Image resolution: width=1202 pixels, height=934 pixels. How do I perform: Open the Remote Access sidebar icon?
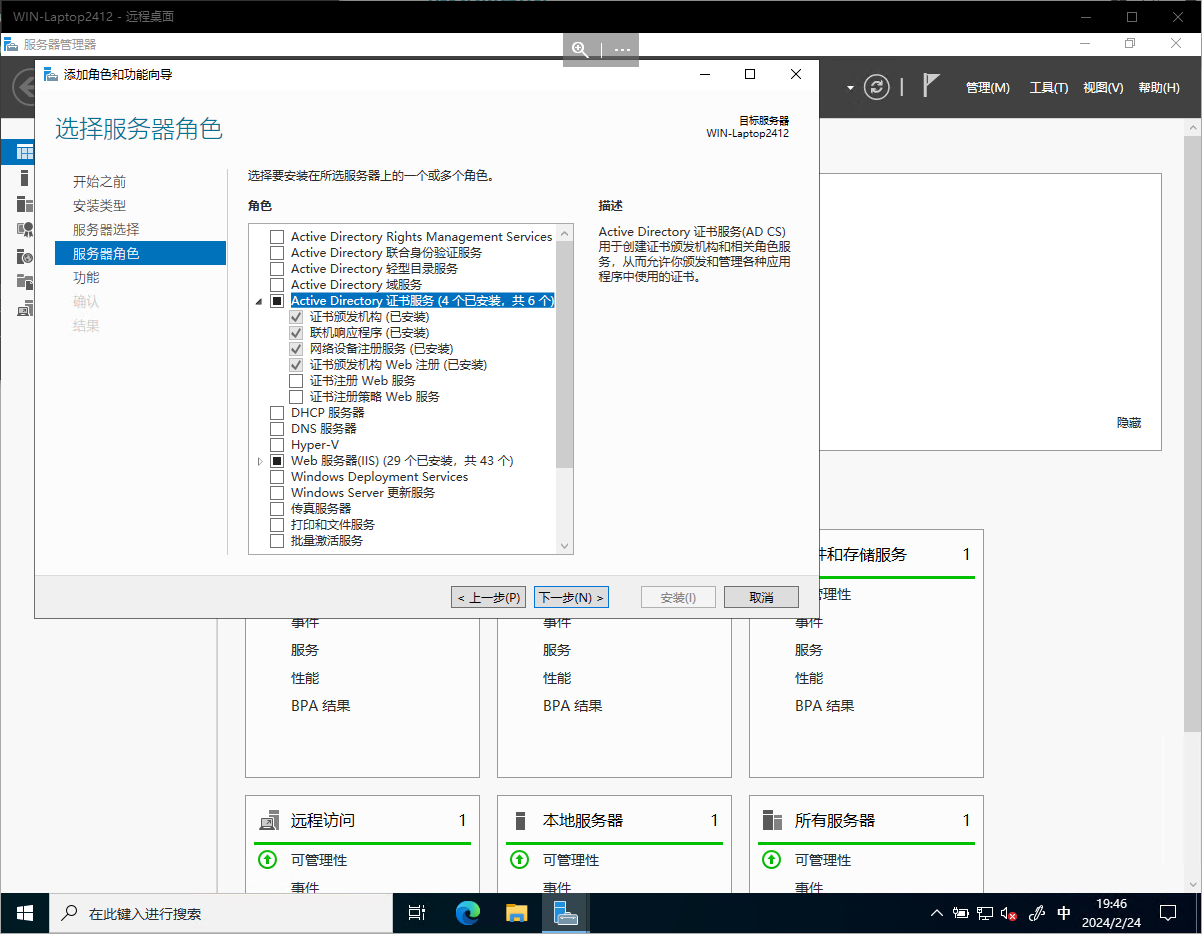(x=25, y=308)
